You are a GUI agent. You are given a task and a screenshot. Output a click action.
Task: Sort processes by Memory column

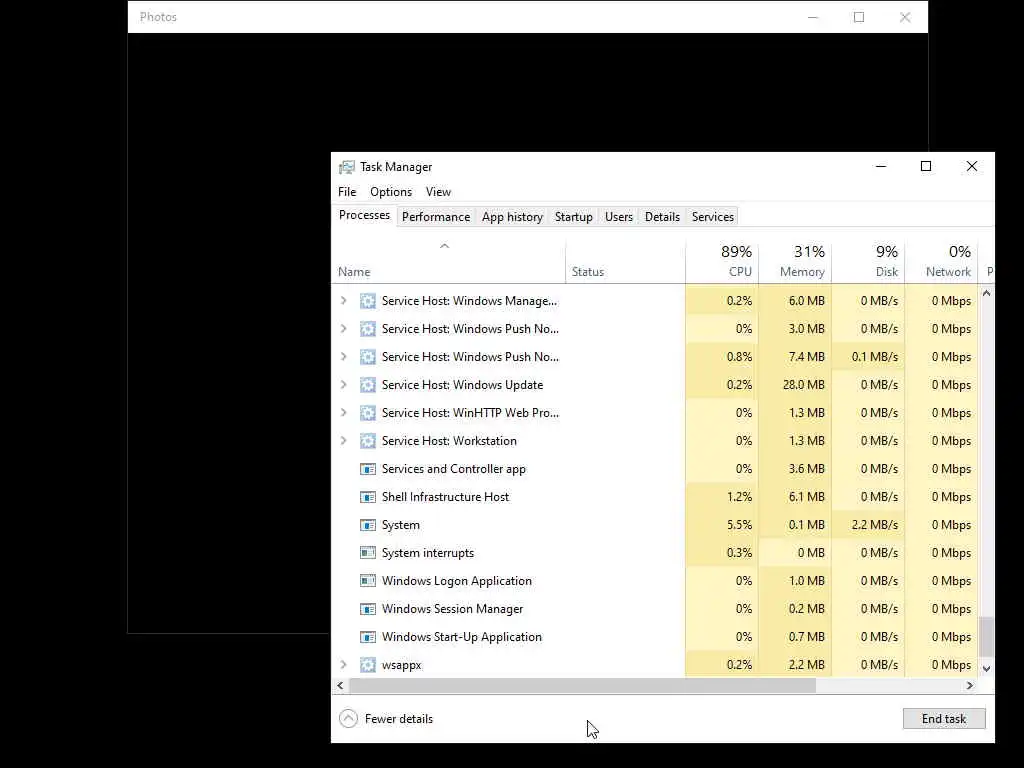point(795,261)
